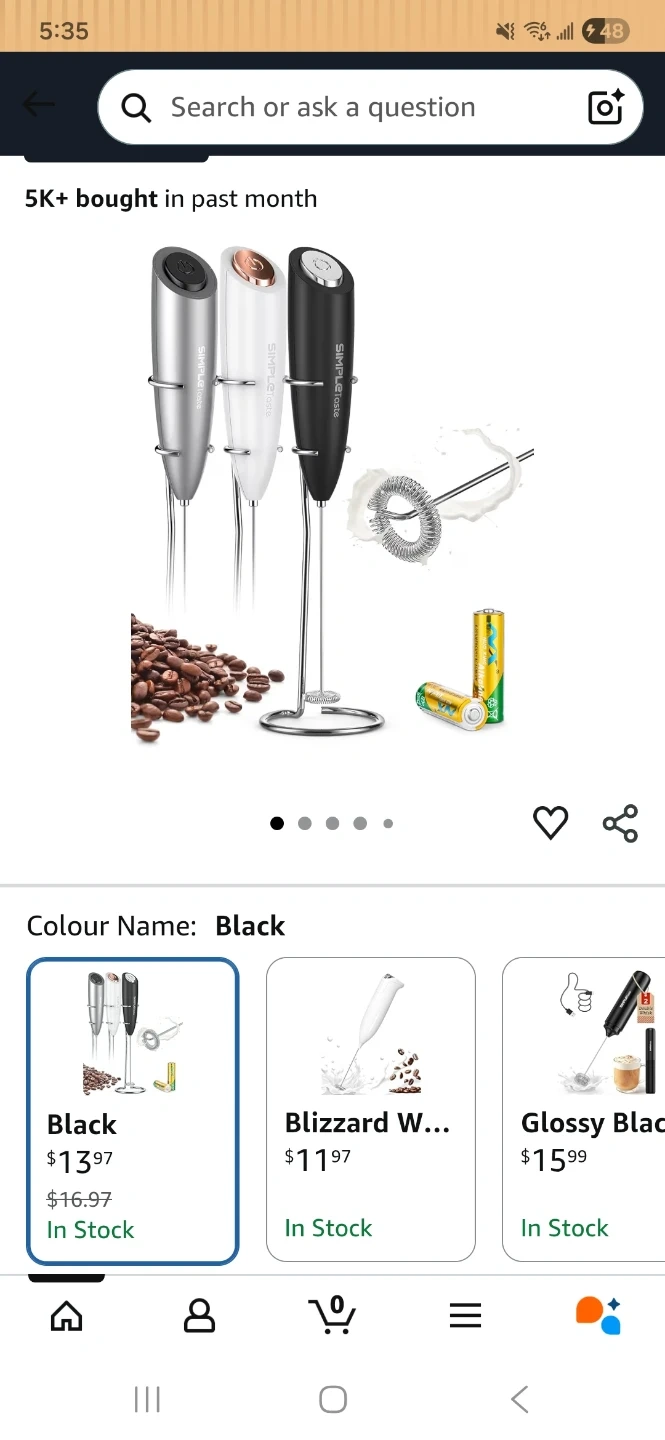The image size is (665, 1440).
Task: Open the main milk frother product image
Action: pyautogui.click(x=332, y=493)
